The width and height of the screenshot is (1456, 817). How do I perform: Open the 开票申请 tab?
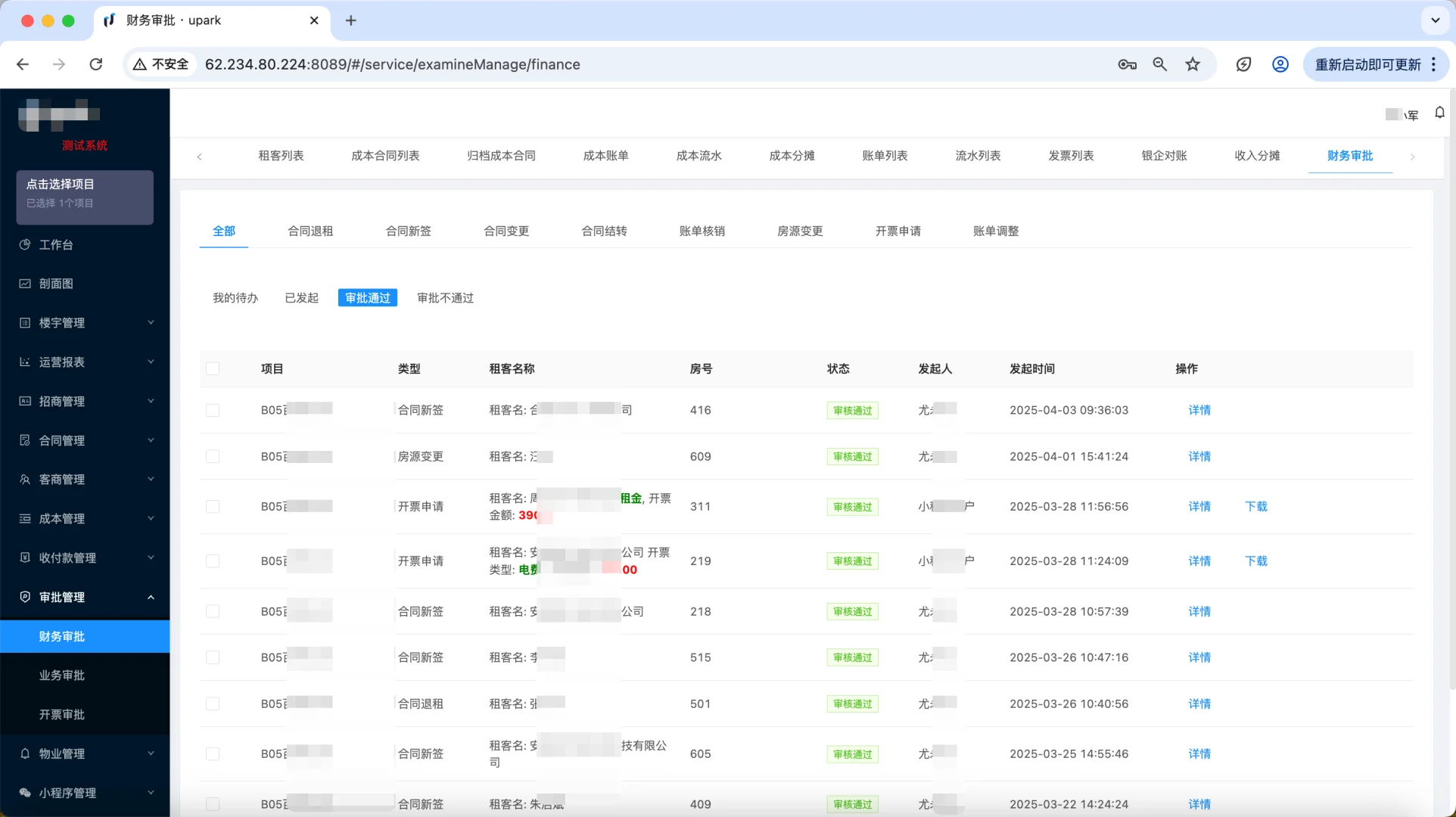pos(898,231)
